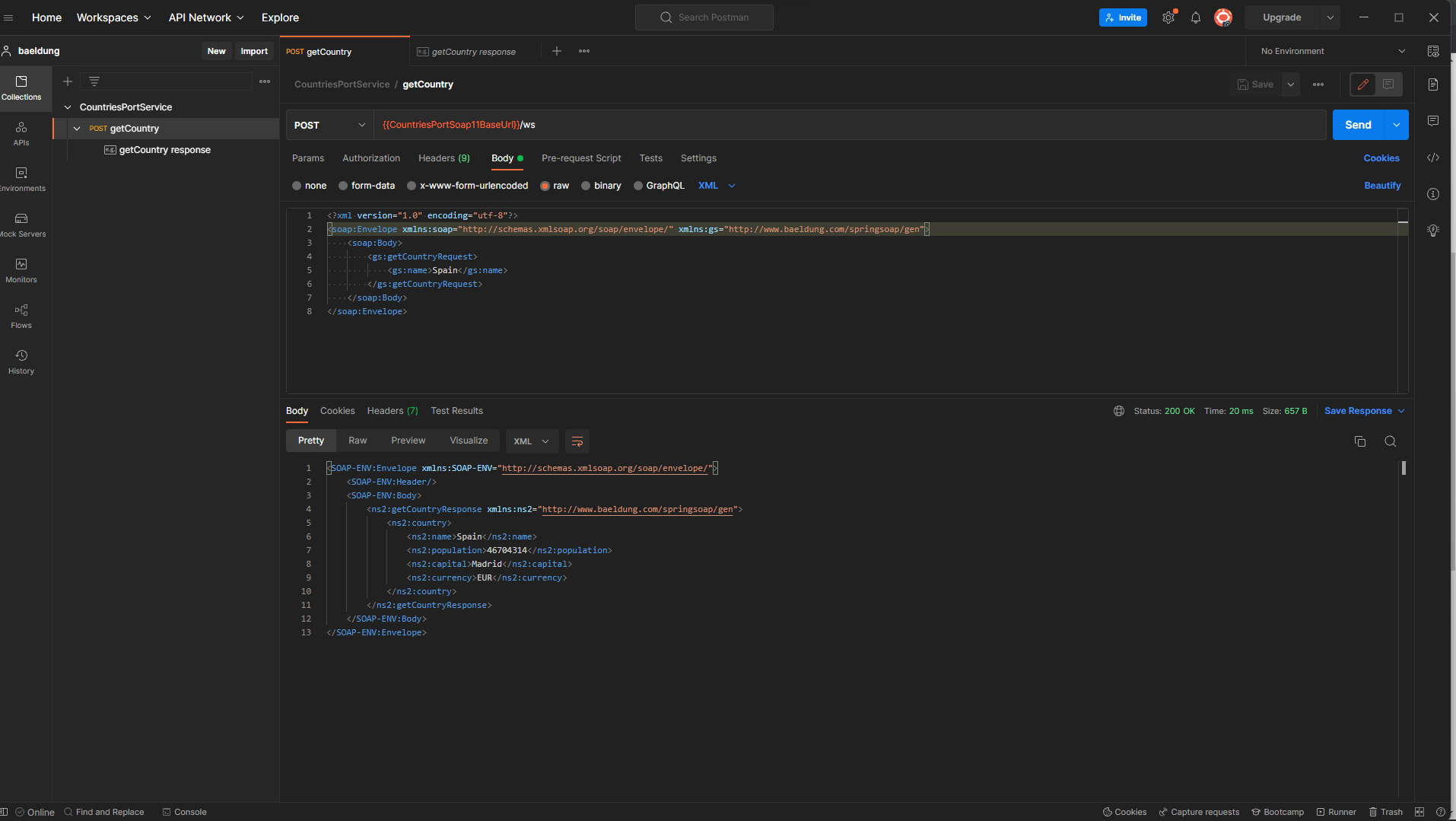Copy response body with the copy icon
The image size is (1456, 821).
point(1360,441)
